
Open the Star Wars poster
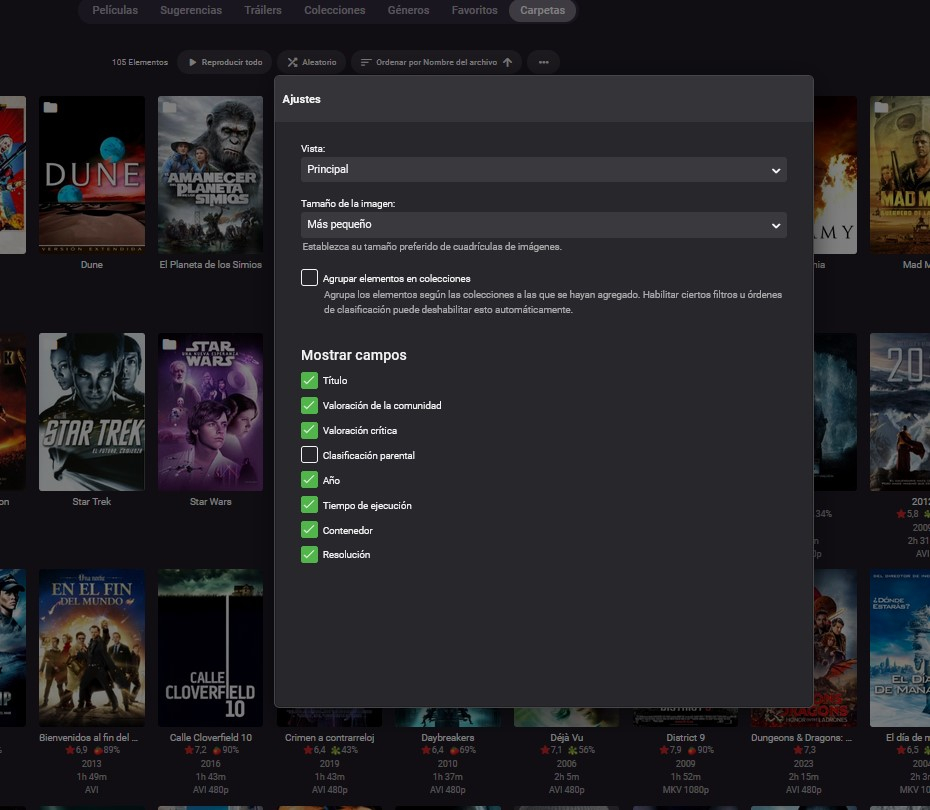(x=211, y=412)
